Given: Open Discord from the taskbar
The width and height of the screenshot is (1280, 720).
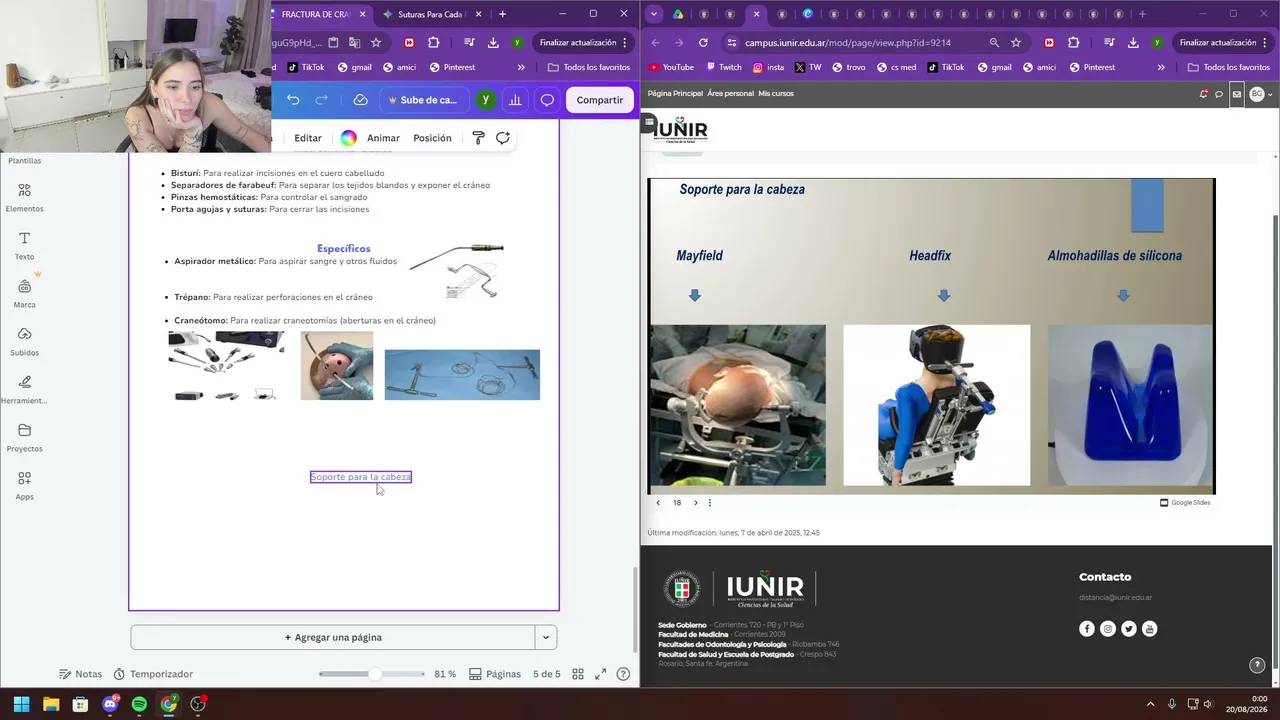Looking at the screenshot, I should [110, 704].
